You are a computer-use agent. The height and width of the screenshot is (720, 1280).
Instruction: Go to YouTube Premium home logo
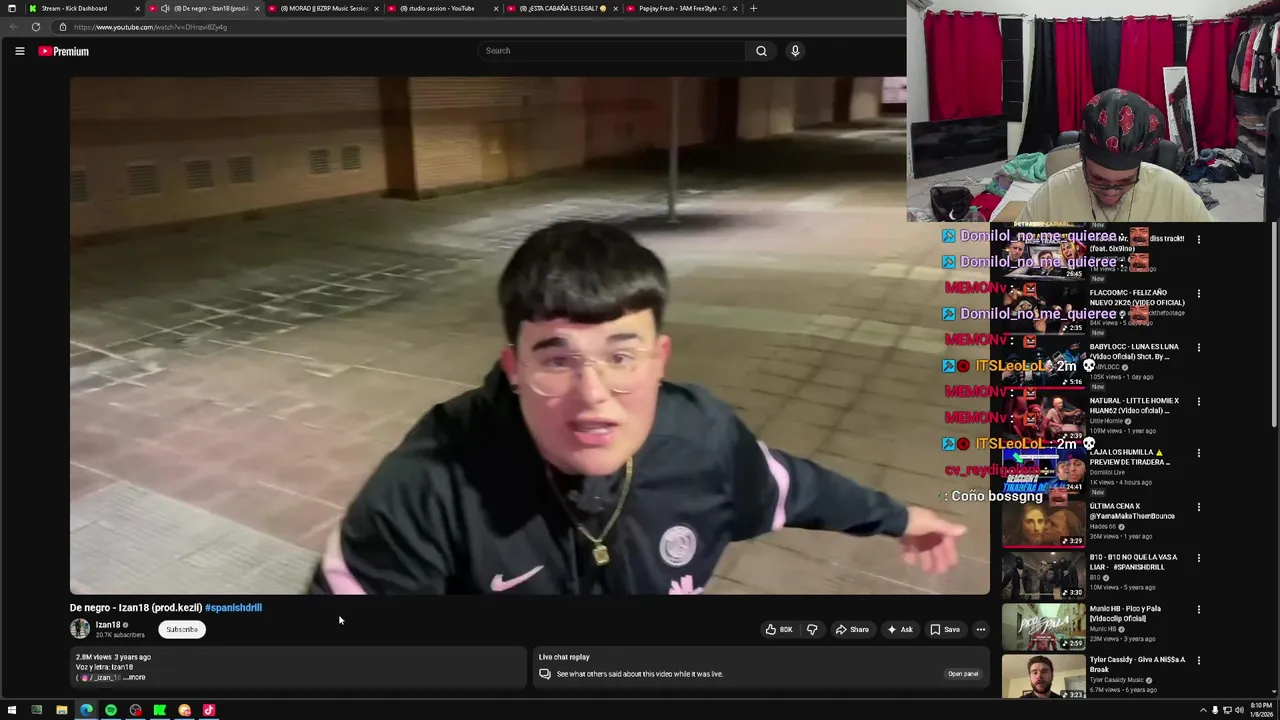click(64, 51)
